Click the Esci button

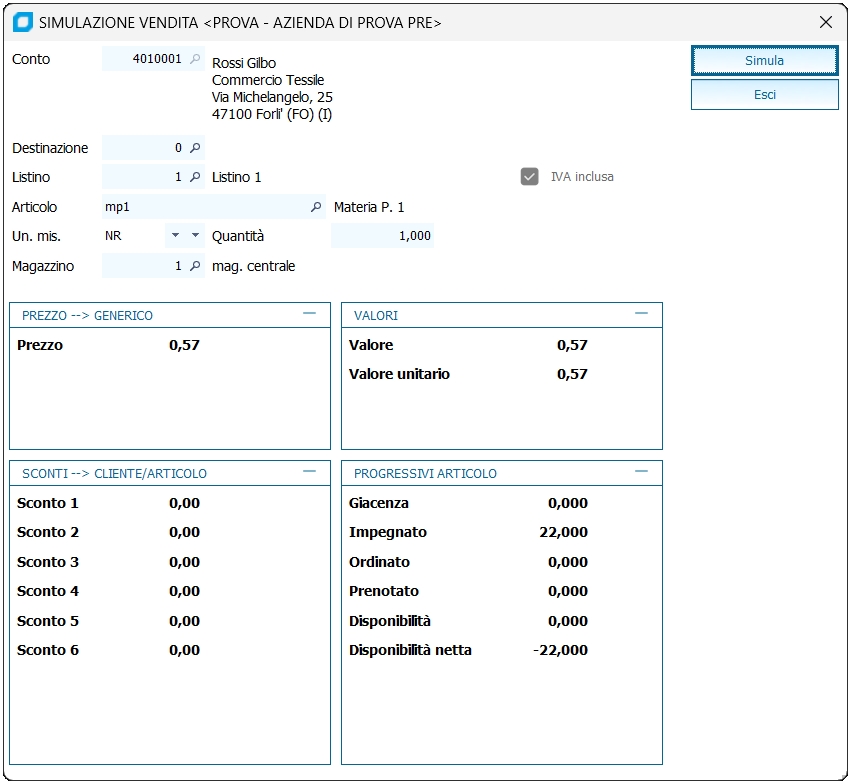click(x=764, y=95)
